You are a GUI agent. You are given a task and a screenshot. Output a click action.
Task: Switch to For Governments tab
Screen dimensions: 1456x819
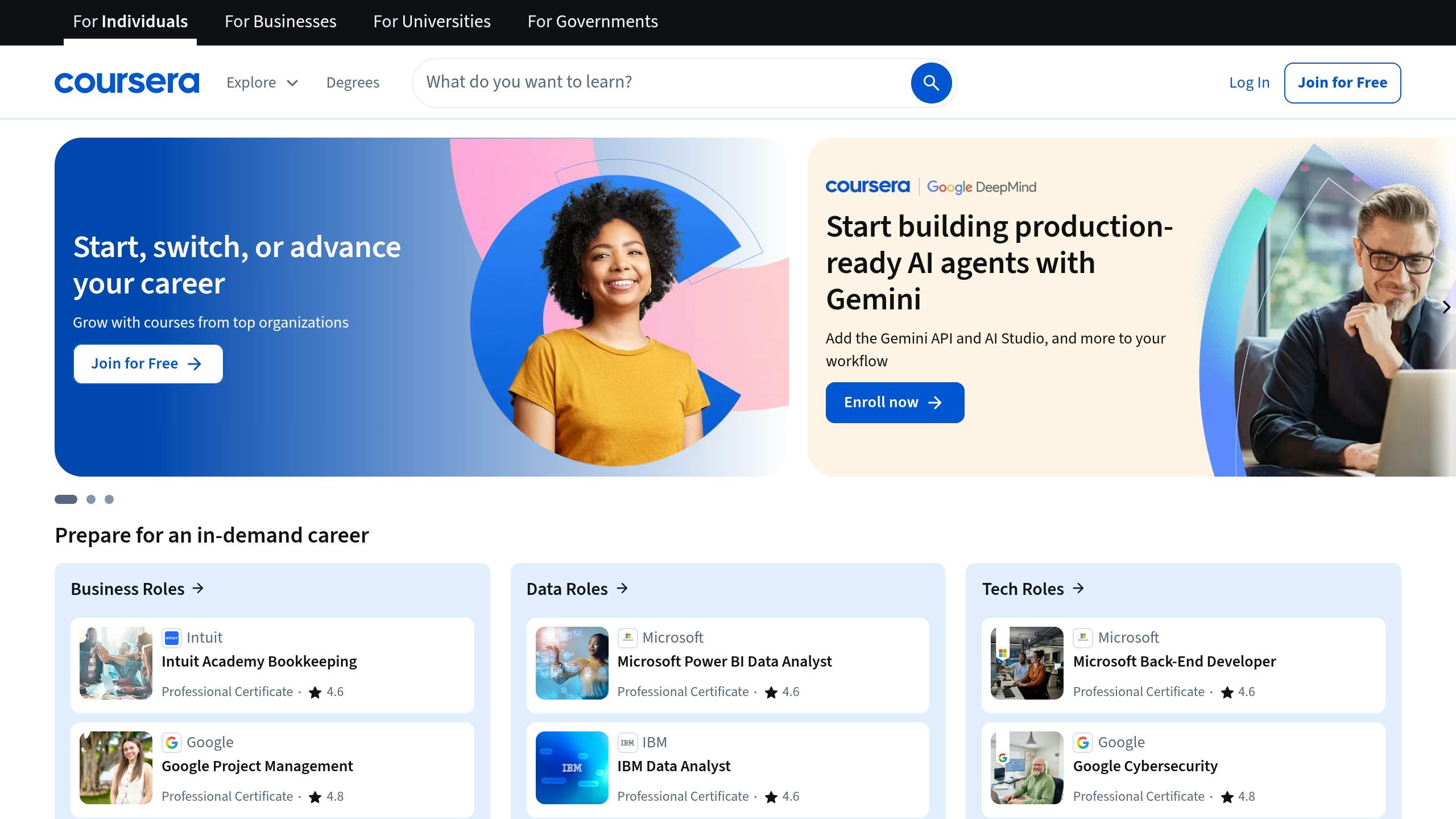pos(593,22)
